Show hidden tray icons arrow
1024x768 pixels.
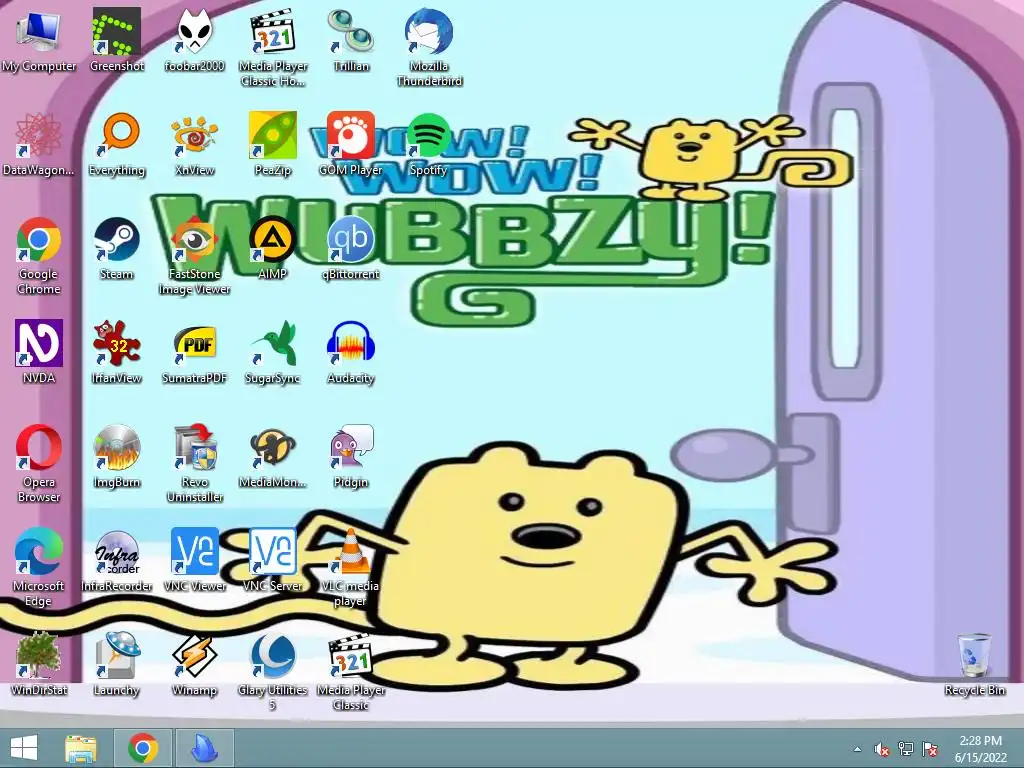click(857, 749)
